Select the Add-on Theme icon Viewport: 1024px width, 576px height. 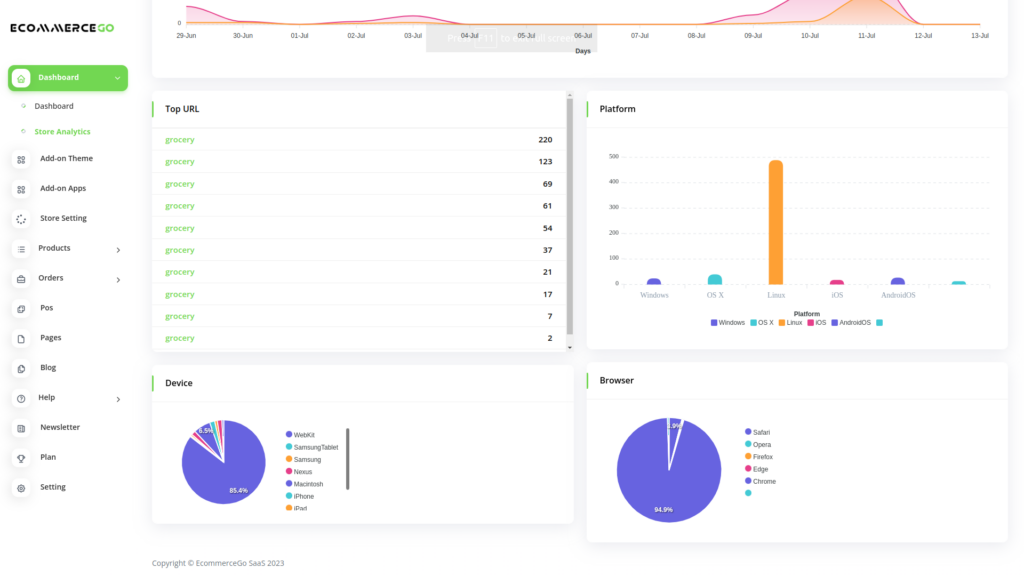pyautogui.click(x=22, y=158)
